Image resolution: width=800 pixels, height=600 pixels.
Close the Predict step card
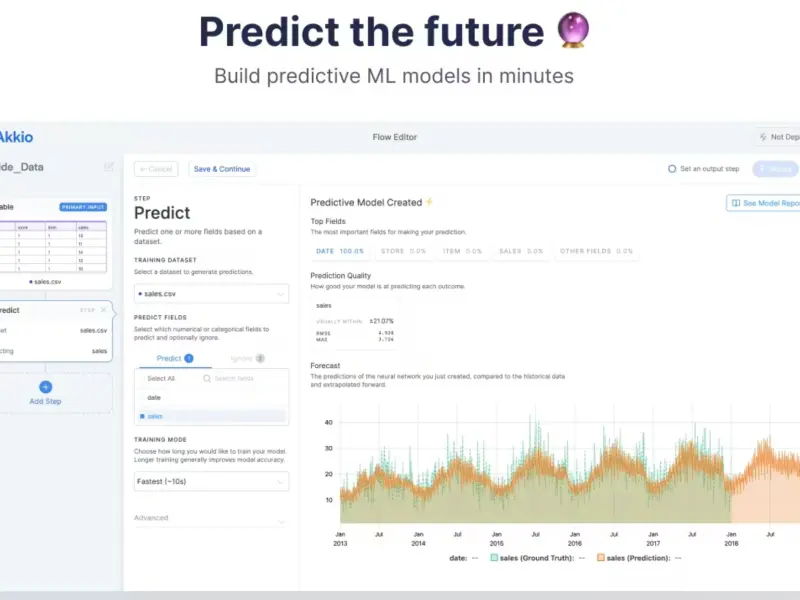104,310
